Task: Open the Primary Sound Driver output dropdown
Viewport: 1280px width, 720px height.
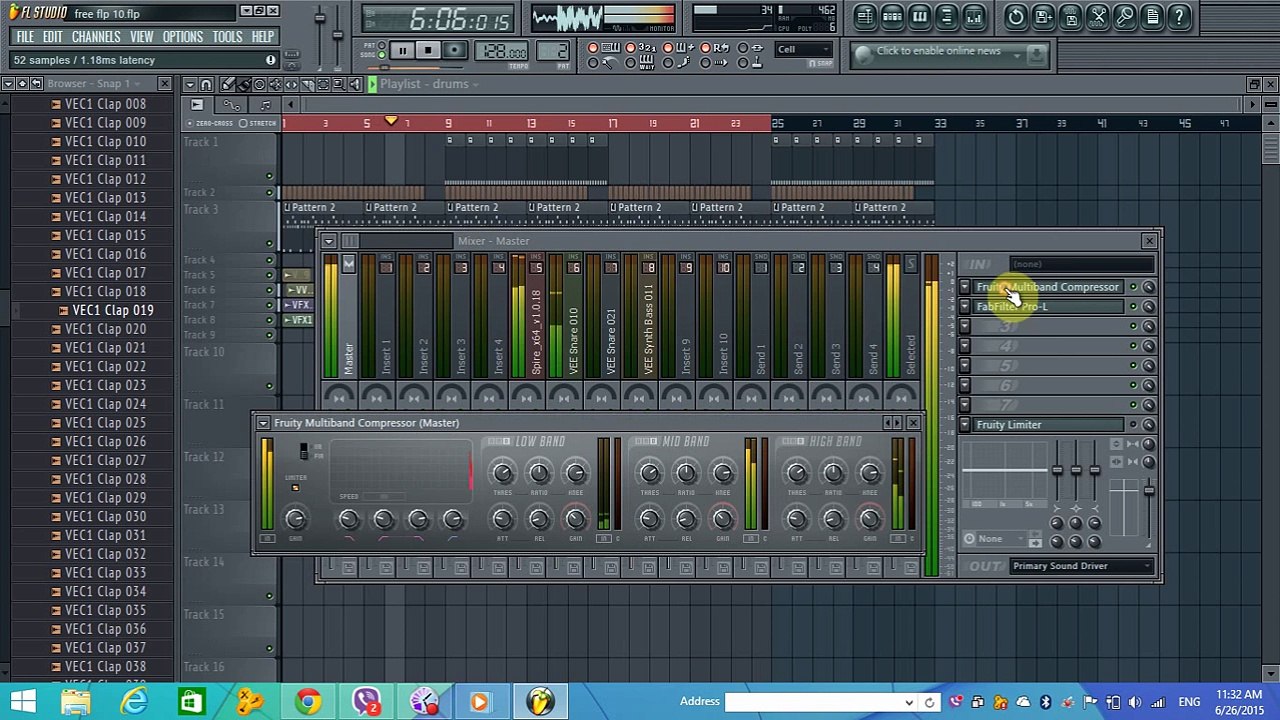Action: pos(1081,566)
